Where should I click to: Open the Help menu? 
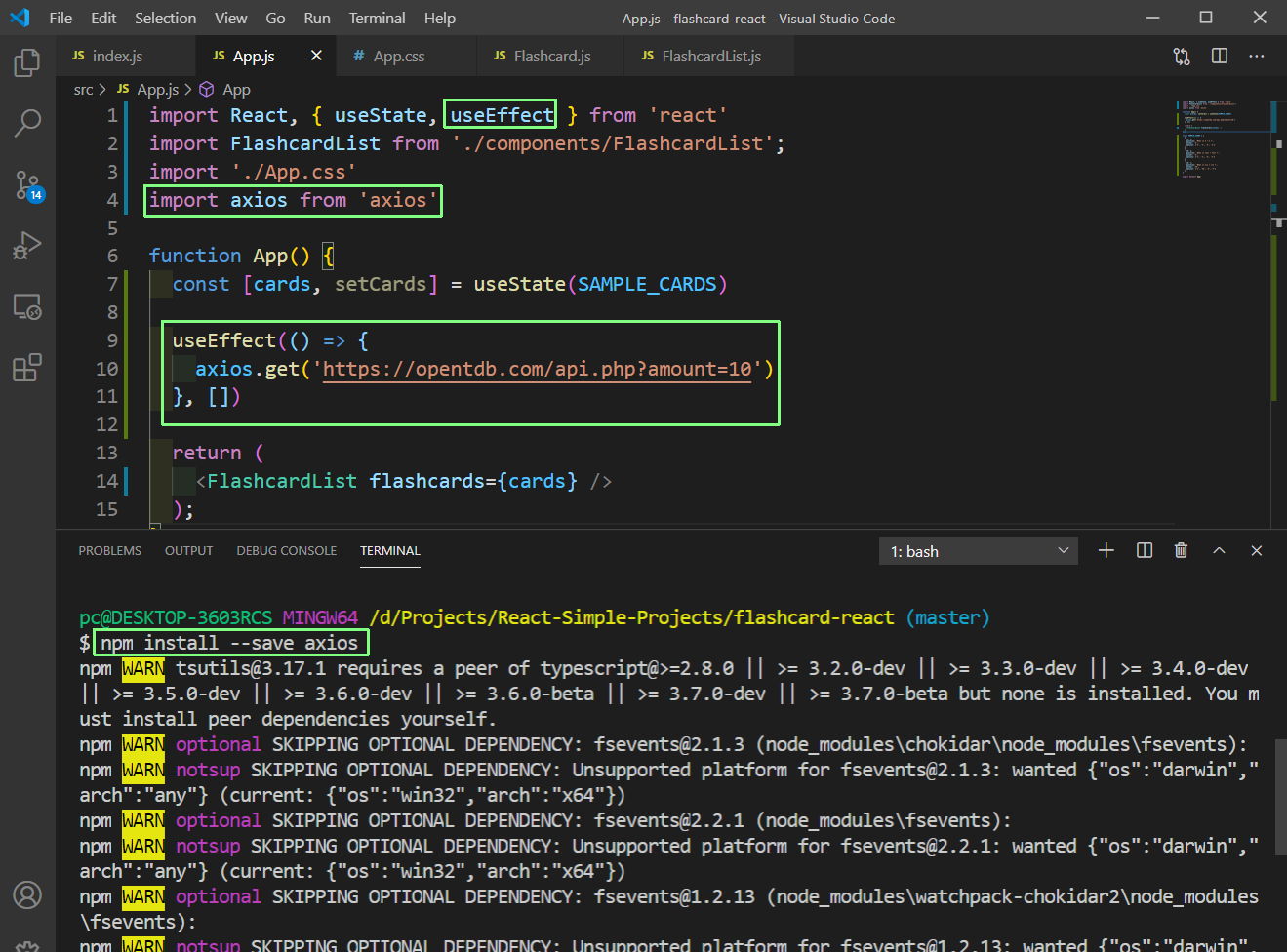[440, 18]
